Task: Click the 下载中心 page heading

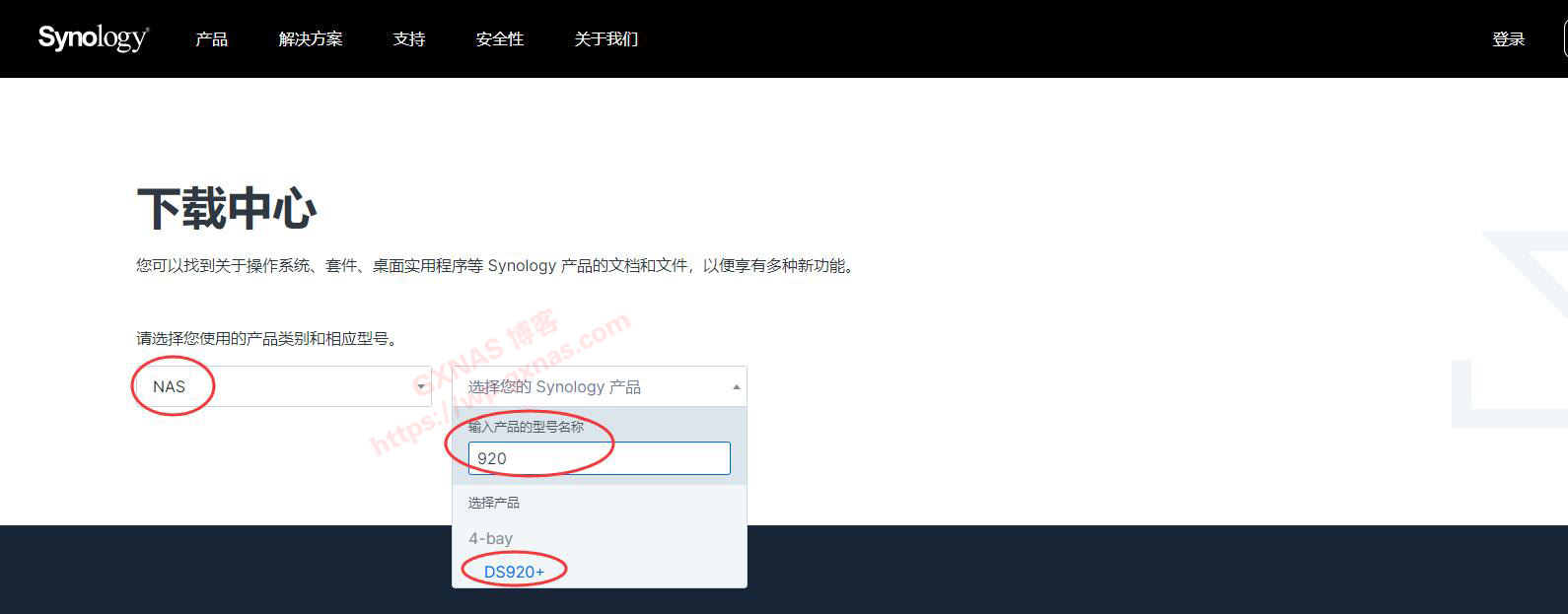Action: pos(227,209)
